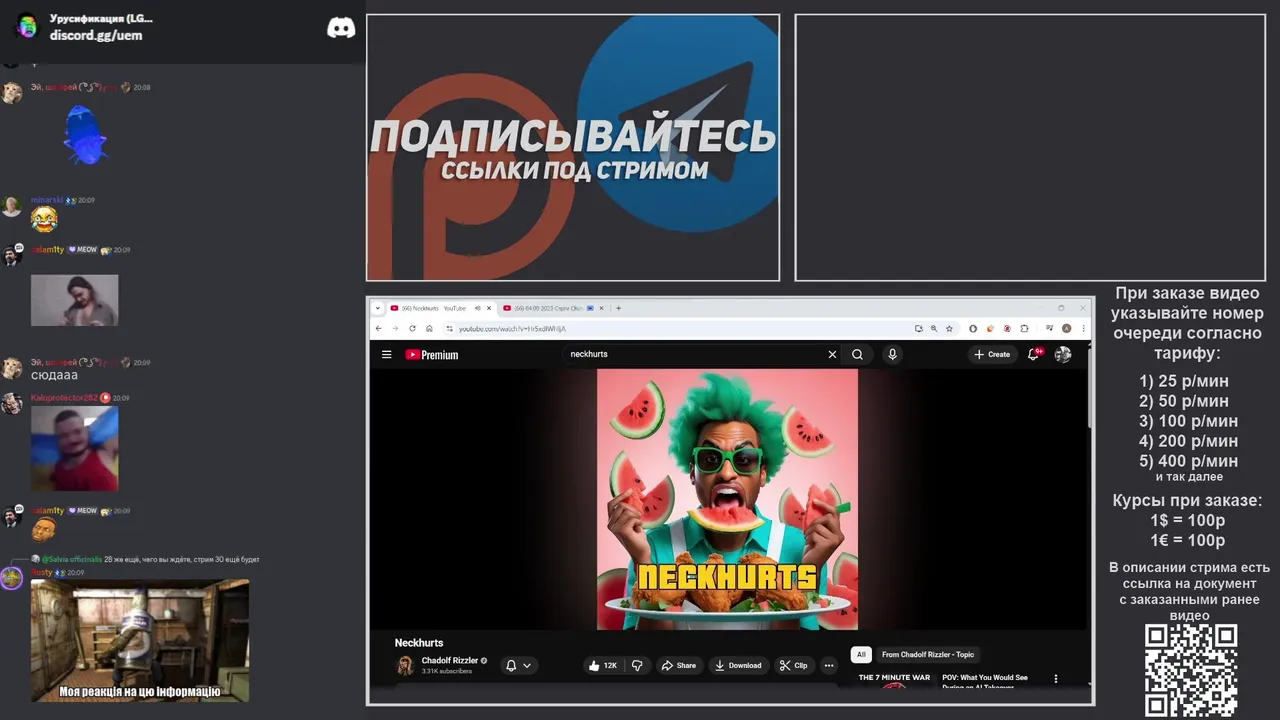Mute the Neckhurts tab via speaker icon

click(478, 308)
